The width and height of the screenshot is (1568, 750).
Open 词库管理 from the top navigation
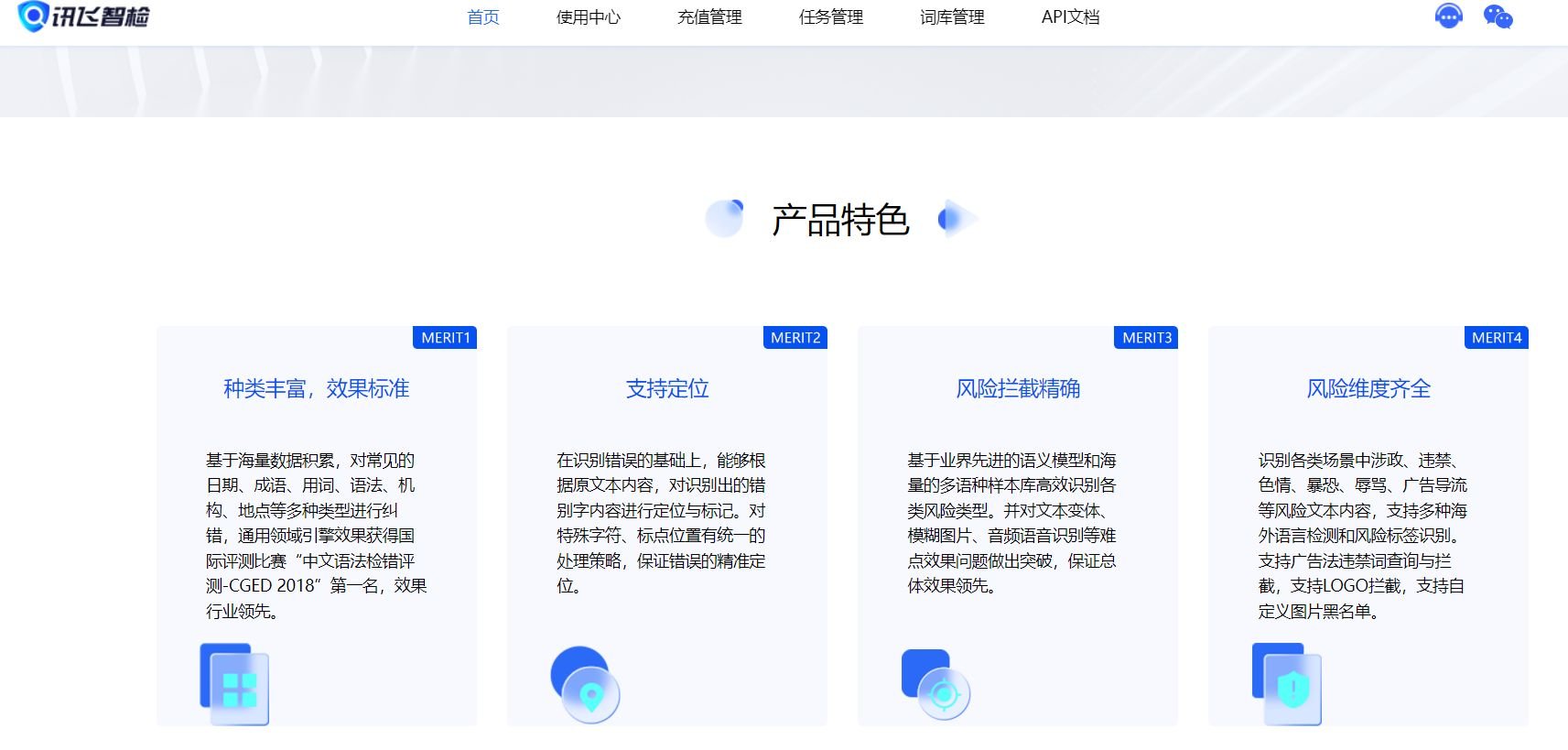coord(952,17)
